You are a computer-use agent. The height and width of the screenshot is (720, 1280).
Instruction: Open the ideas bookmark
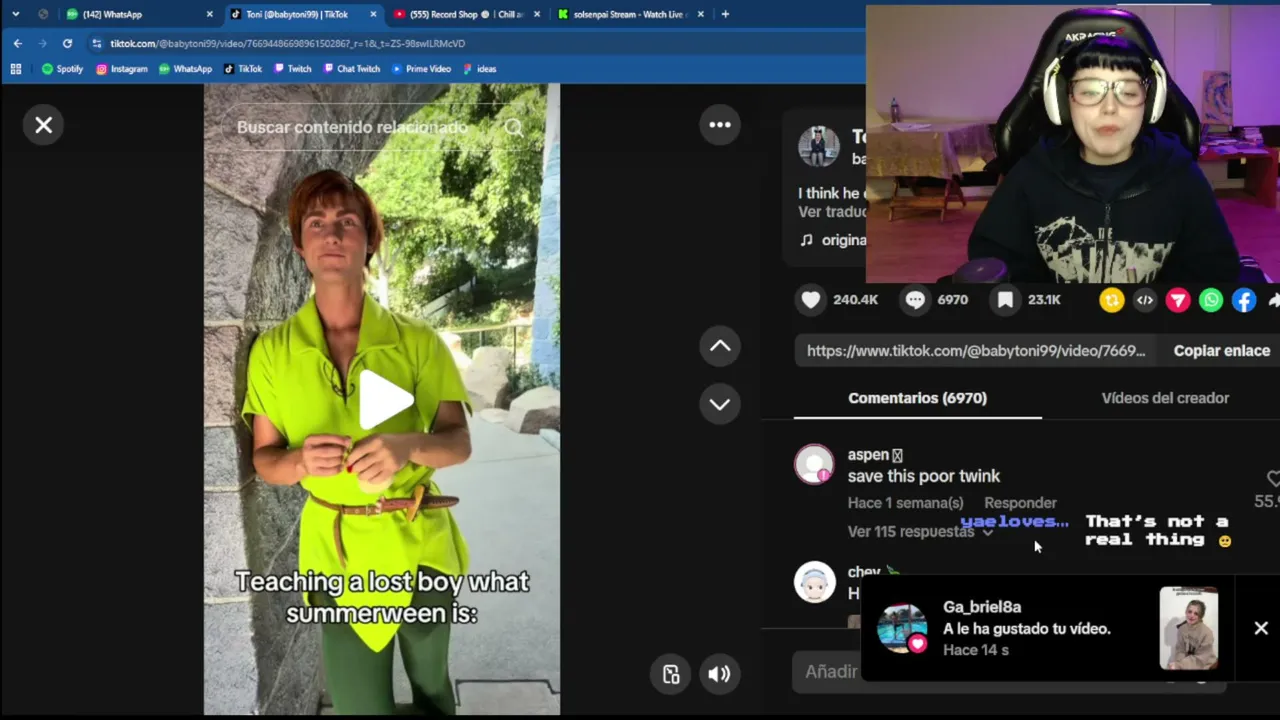(x=480, y=69)
